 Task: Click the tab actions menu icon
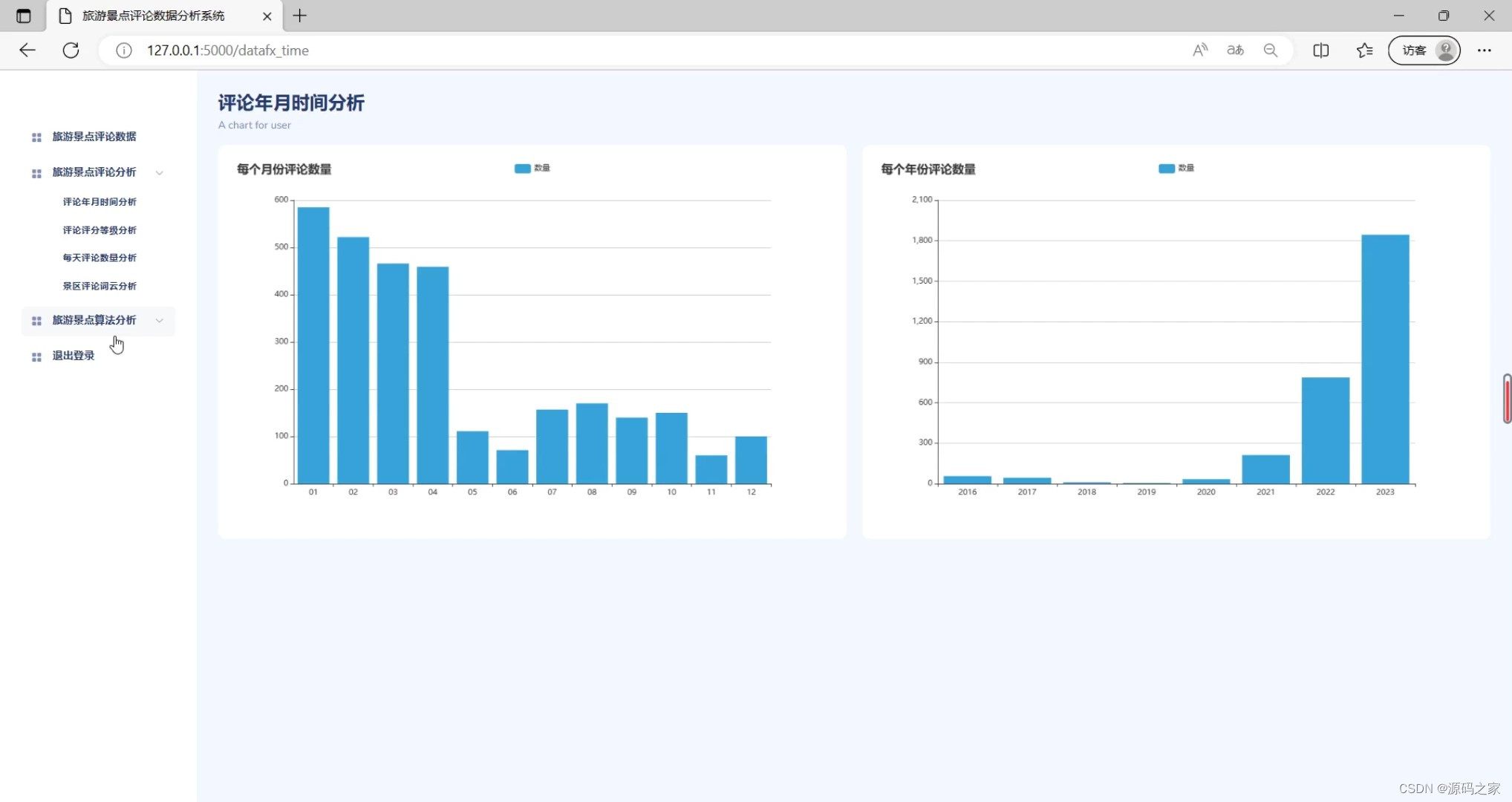tap(24, 16)
